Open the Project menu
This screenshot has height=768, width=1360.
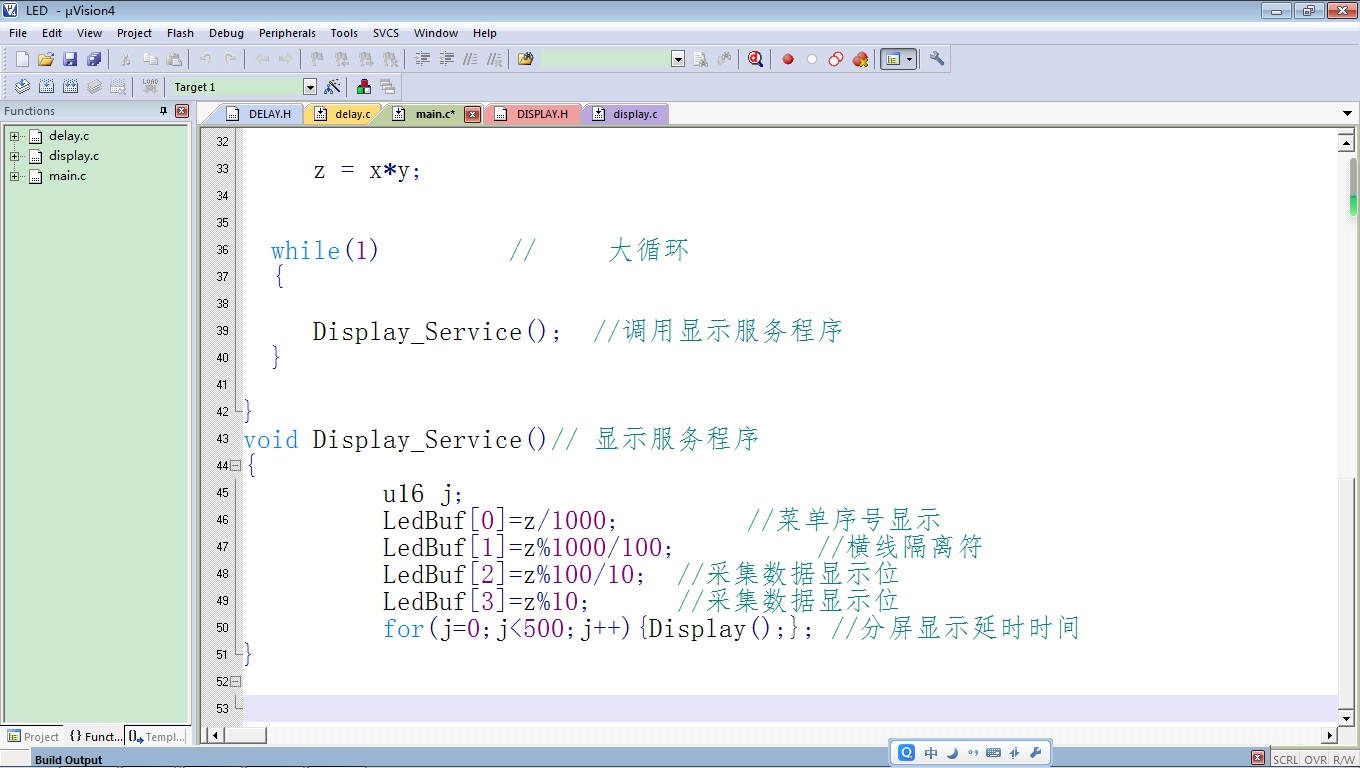pyautogui.click(x=134, y=33)
